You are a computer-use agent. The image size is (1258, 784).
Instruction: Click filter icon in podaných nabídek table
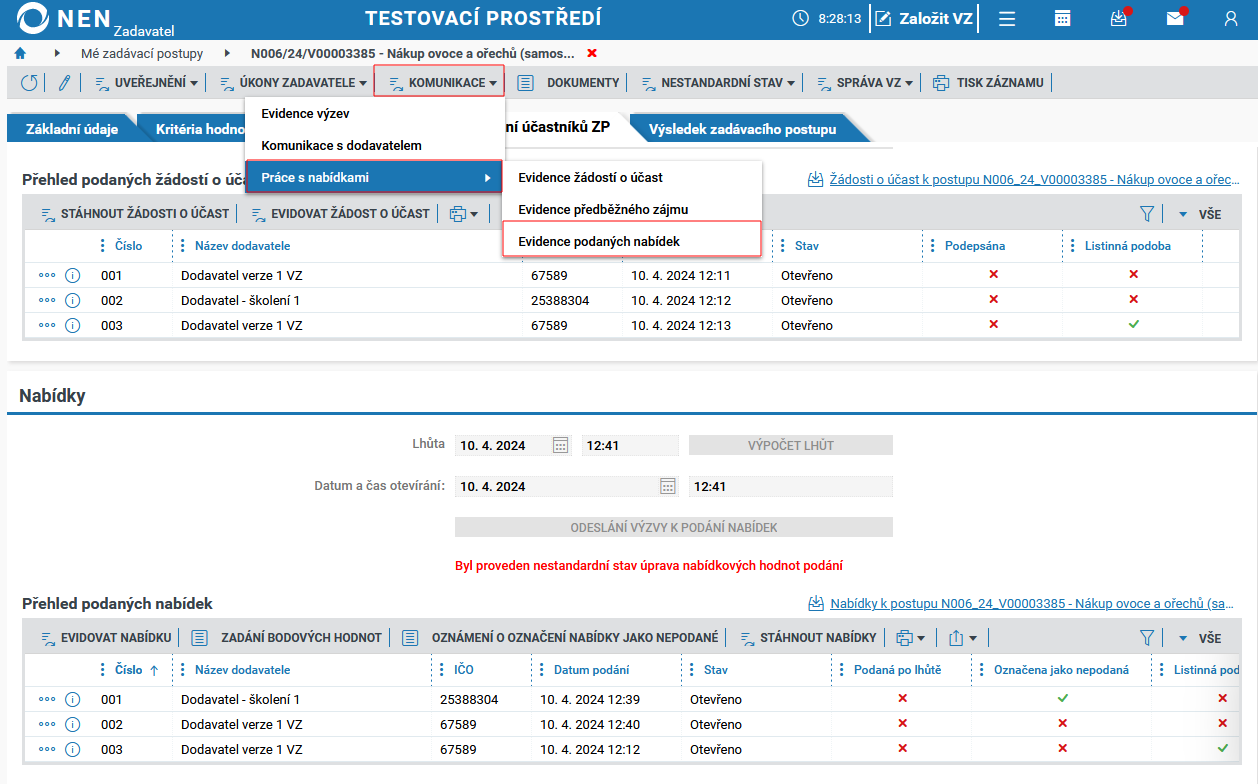tap(1147, 637)
